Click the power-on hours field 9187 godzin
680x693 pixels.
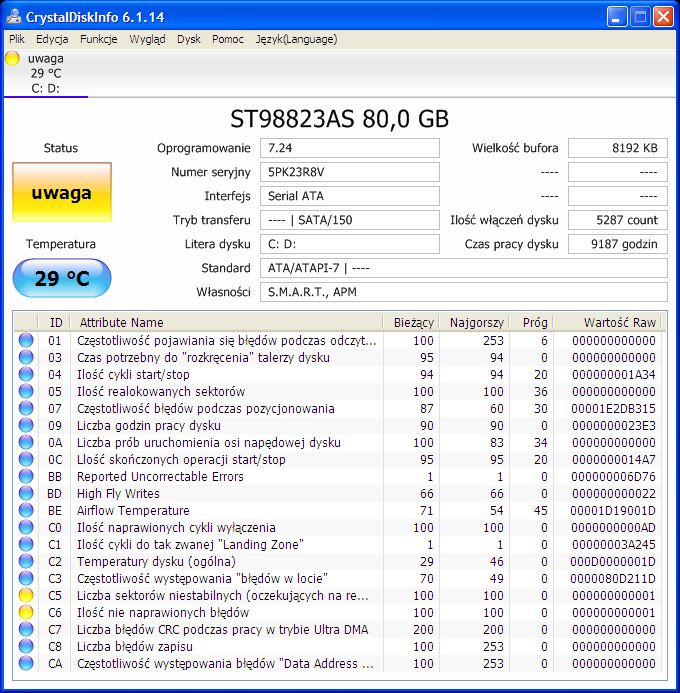[618, 244]
